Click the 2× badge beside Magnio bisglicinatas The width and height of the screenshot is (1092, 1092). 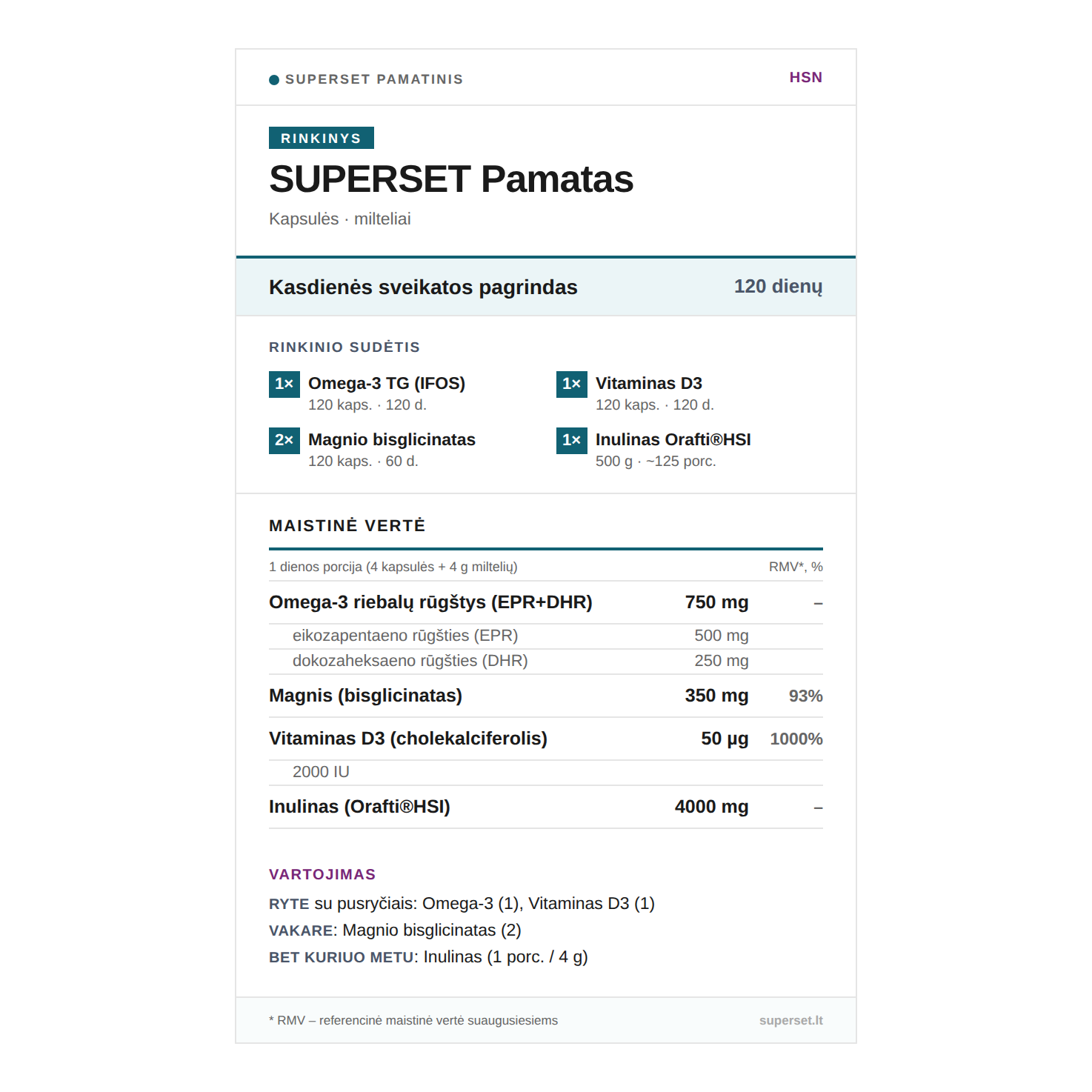coord(284,440)
